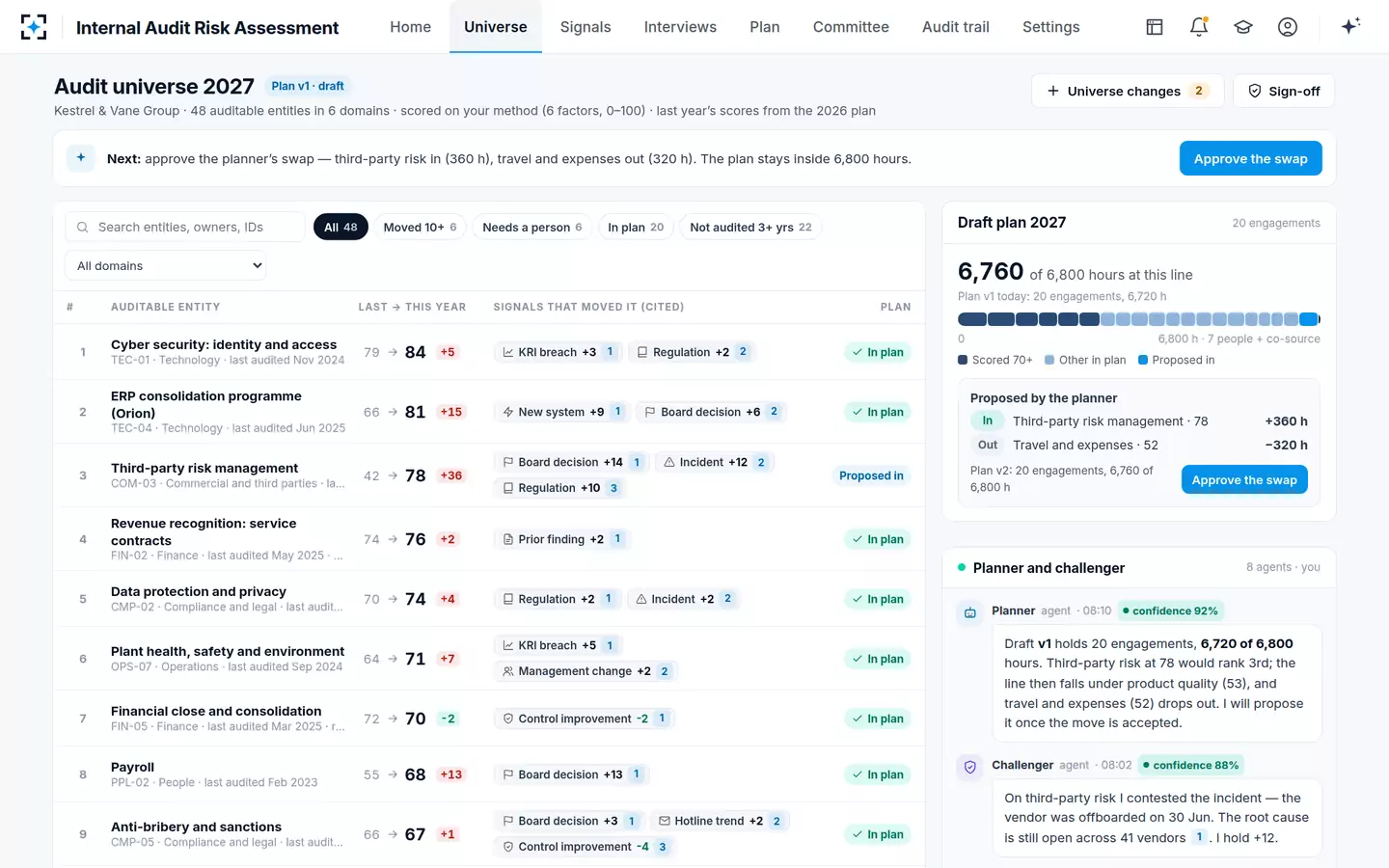Click the Sign-off button
Image resolution: width=1389 pixels, height=868 pixels.
click(x=1284, y=91)
